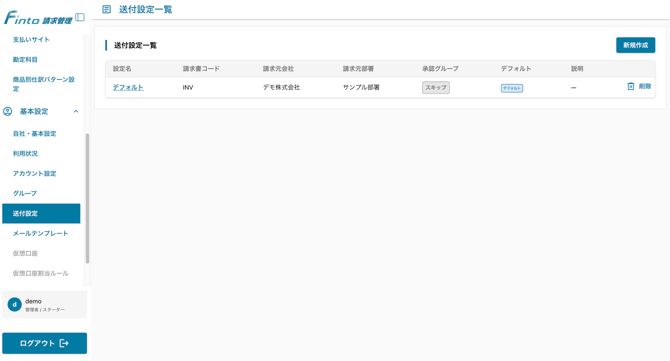Screen dimensions: 670x361
Task: Click the スキップ approval group badge
Action: tap(436, 88)
